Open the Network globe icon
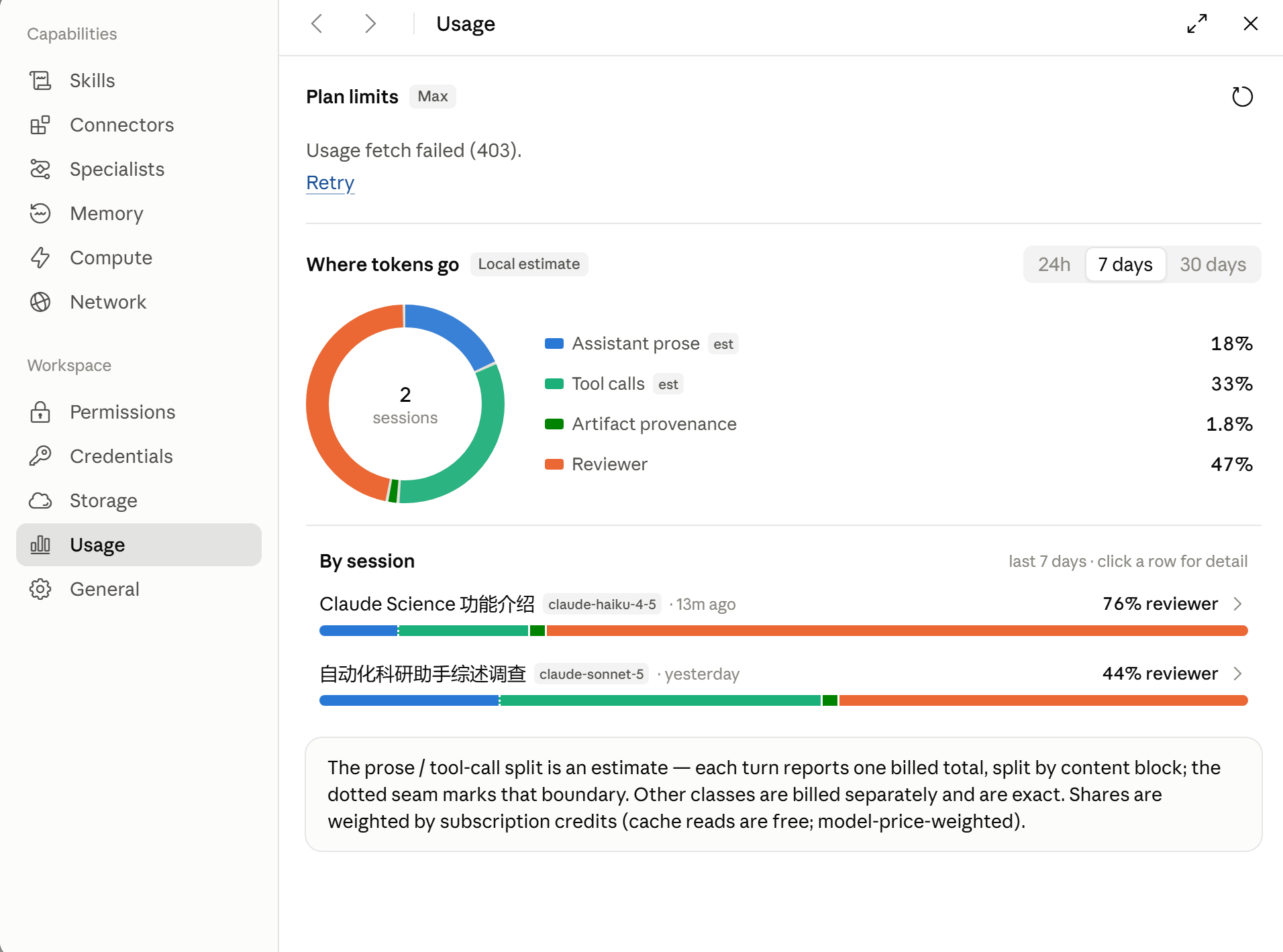Screen dimensions: 1283x952 coord(40,302)
